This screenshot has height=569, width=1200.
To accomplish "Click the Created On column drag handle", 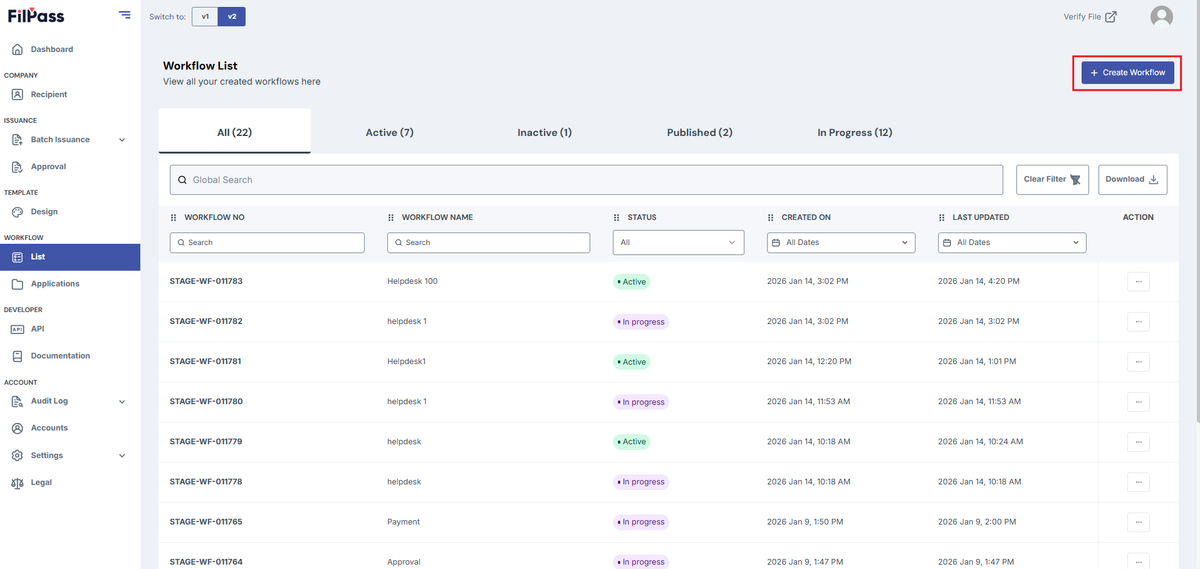I will [771, 217].
